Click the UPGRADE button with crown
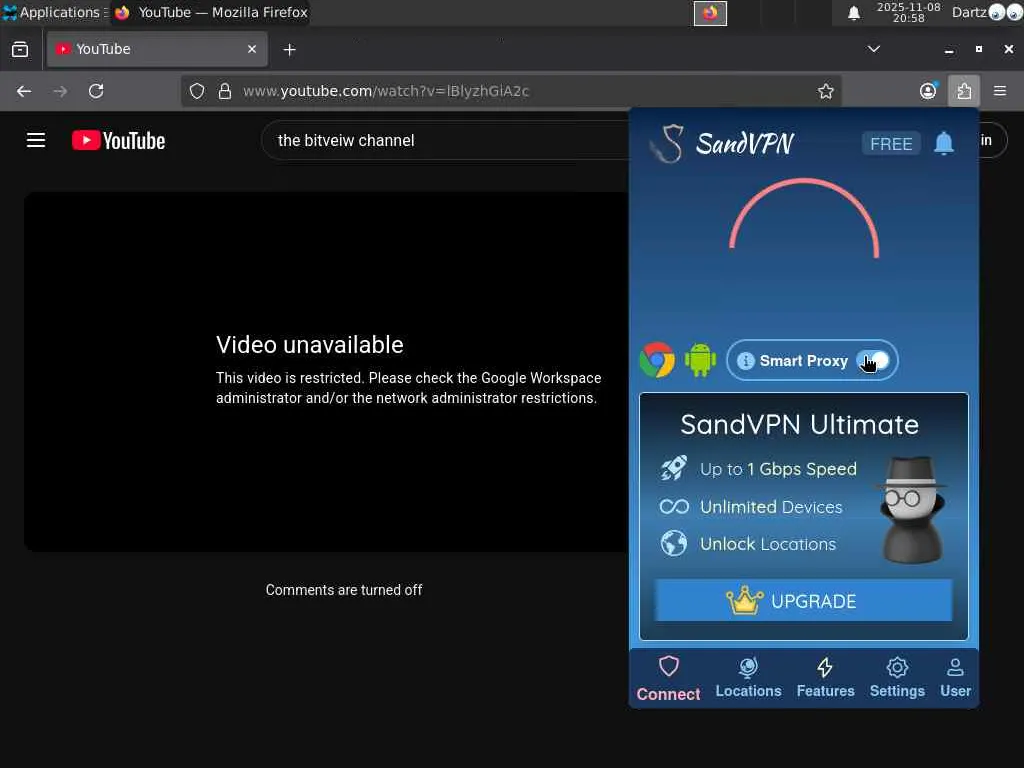The width and height of the screenshot is (1024, 768). tap(804, 600)
